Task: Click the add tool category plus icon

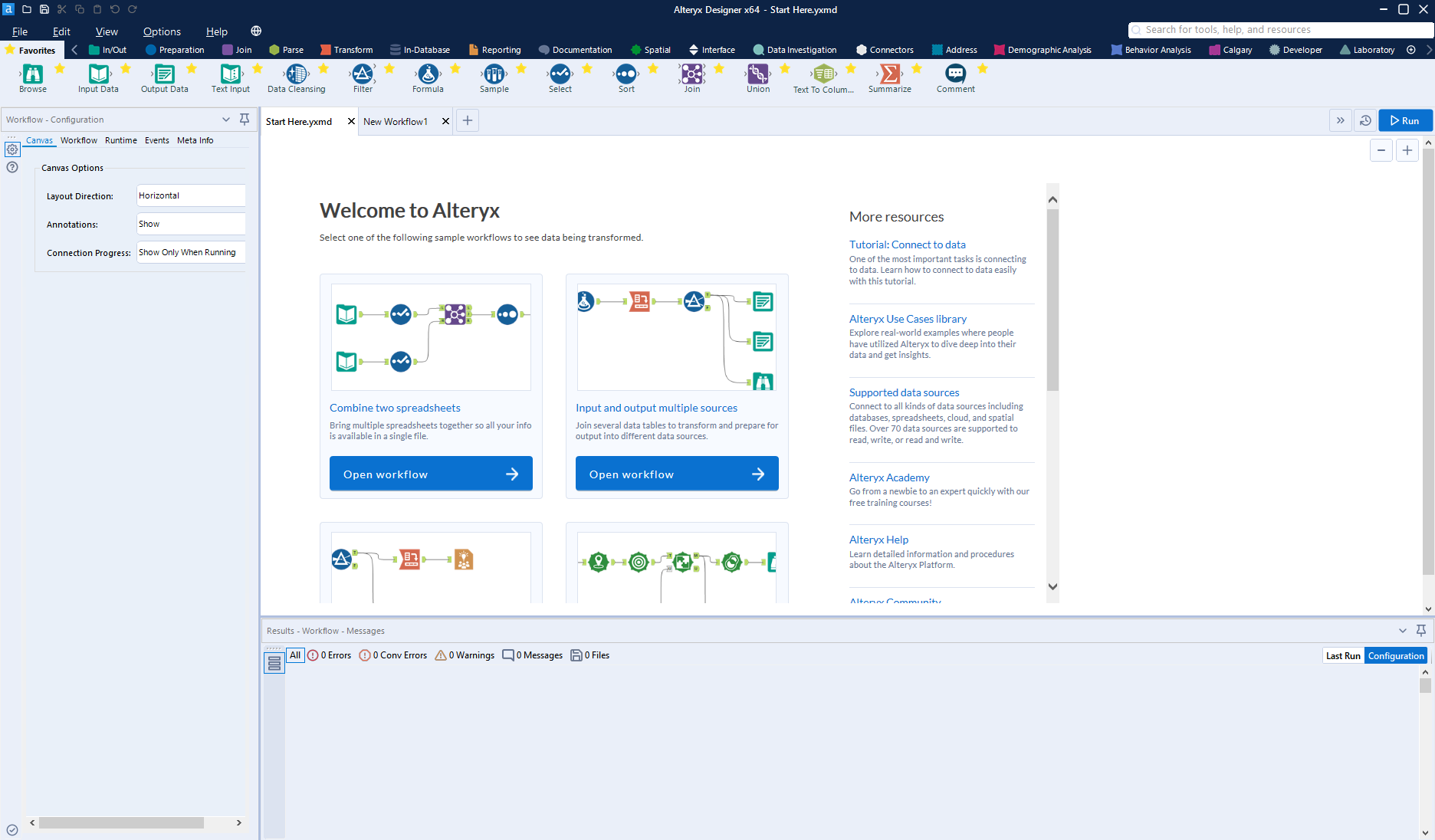Action: click(1411, 50)
